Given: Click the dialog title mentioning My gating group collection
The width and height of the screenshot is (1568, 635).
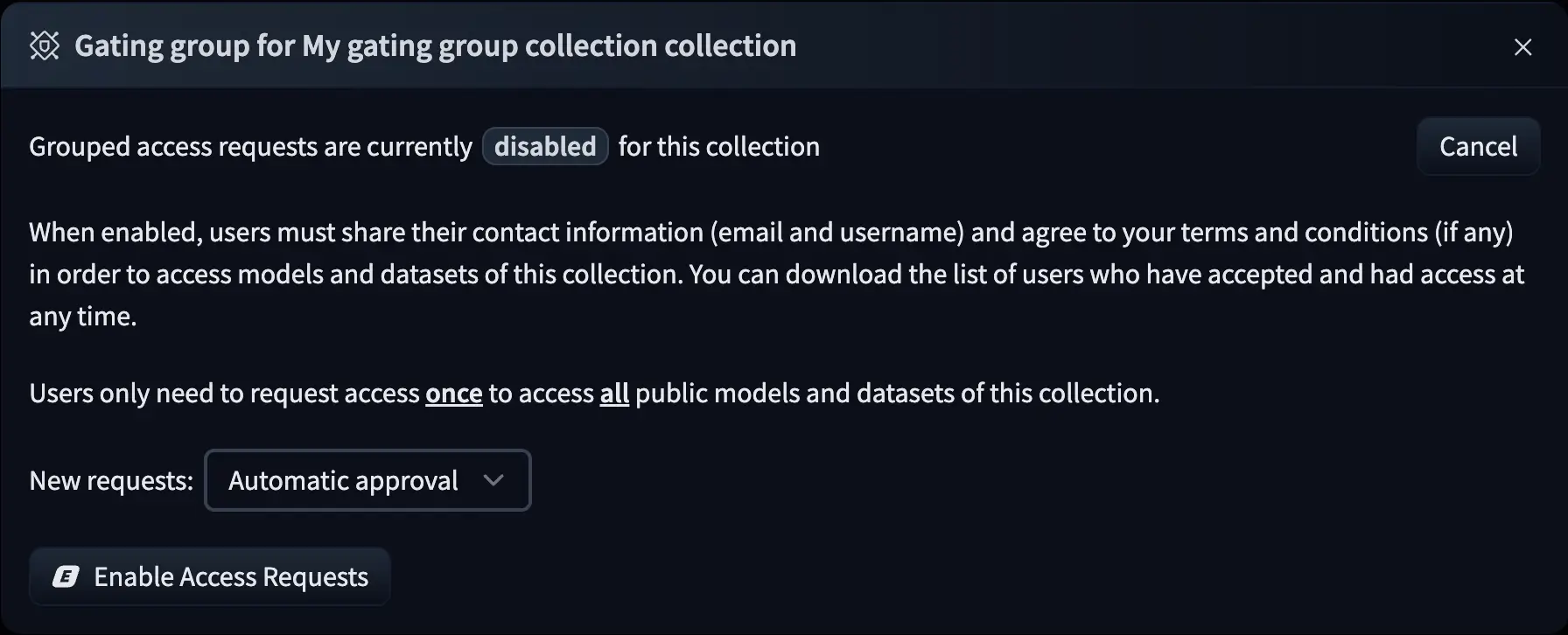Looking at the screenshot, I should [x=435, y=45].
